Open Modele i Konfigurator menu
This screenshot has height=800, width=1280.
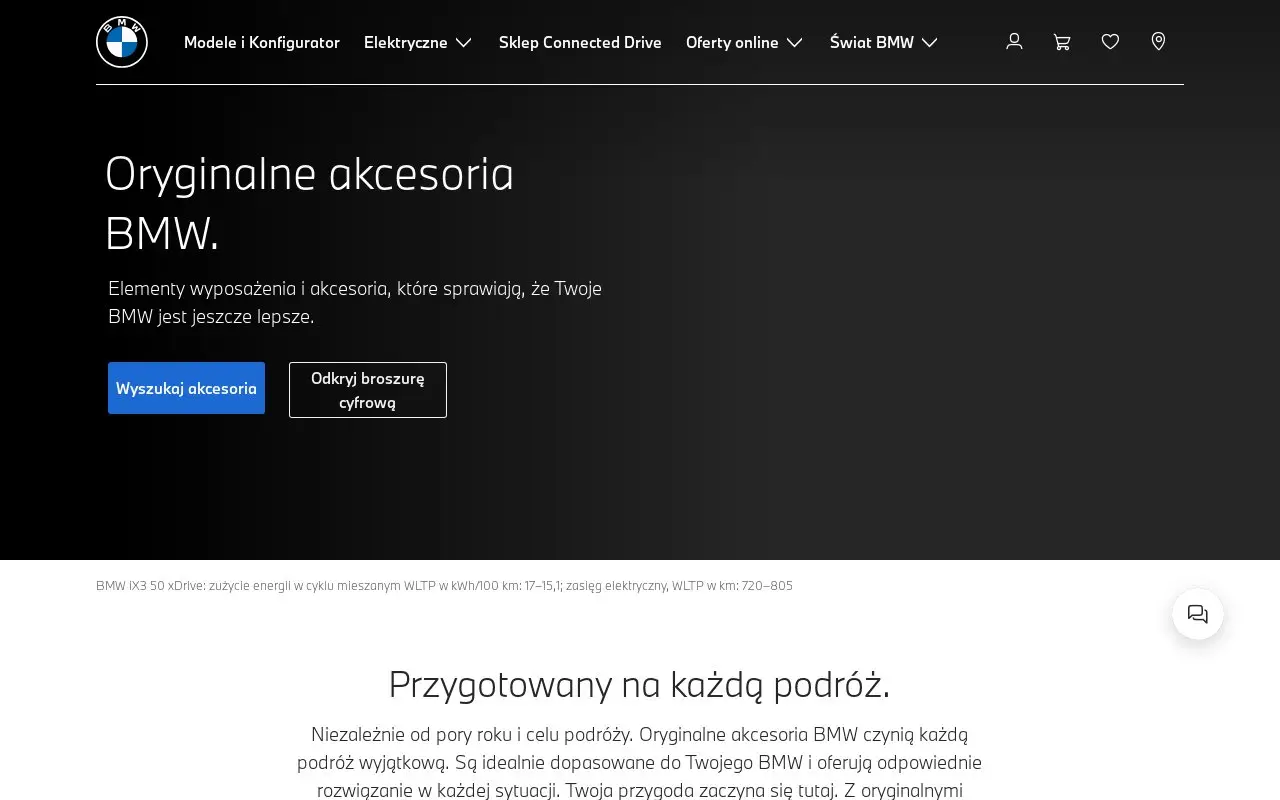click(x=262, y=42)
